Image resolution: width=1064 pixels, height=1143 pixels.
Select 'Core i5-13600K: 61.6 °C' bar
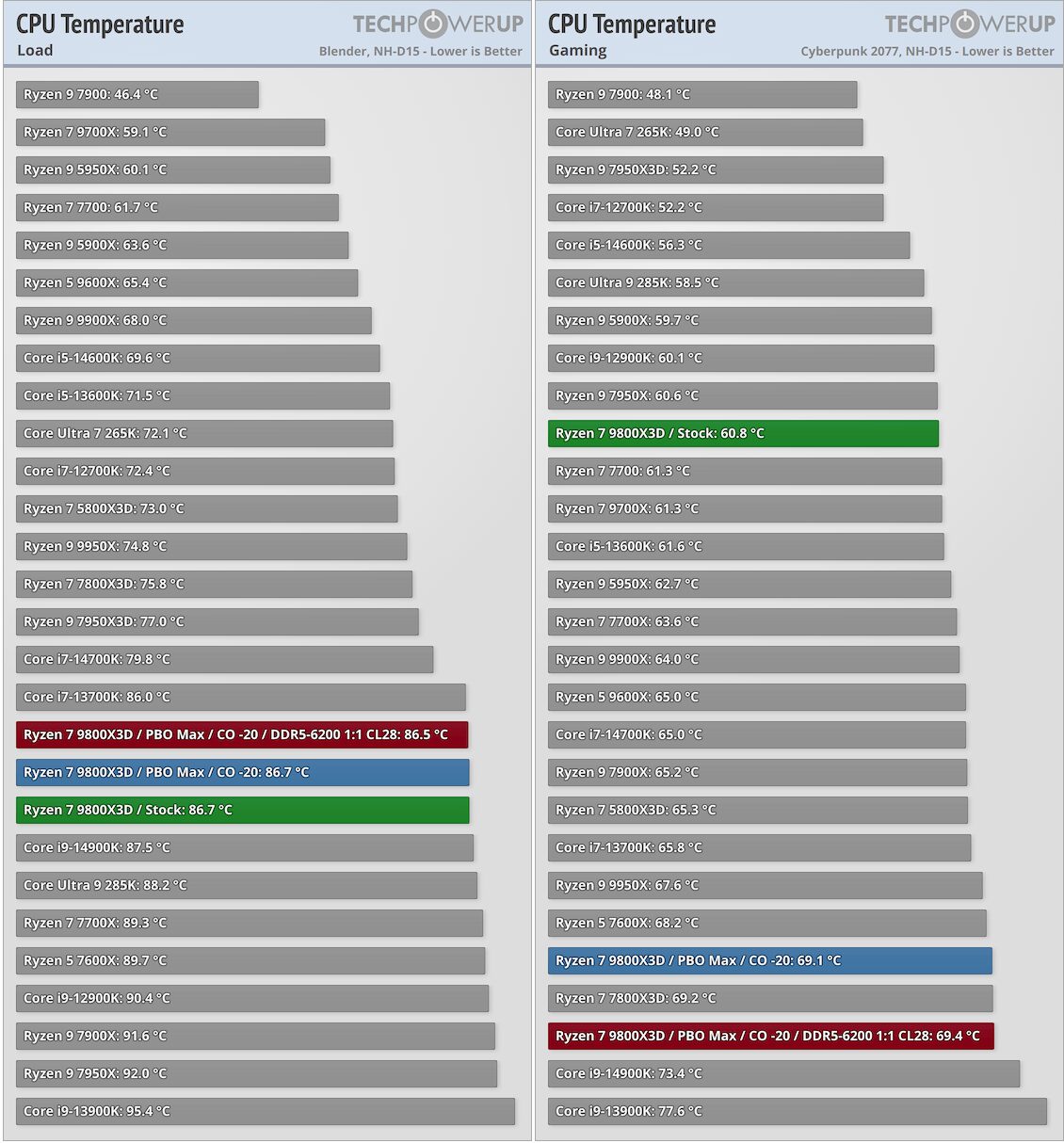[746, 546]
